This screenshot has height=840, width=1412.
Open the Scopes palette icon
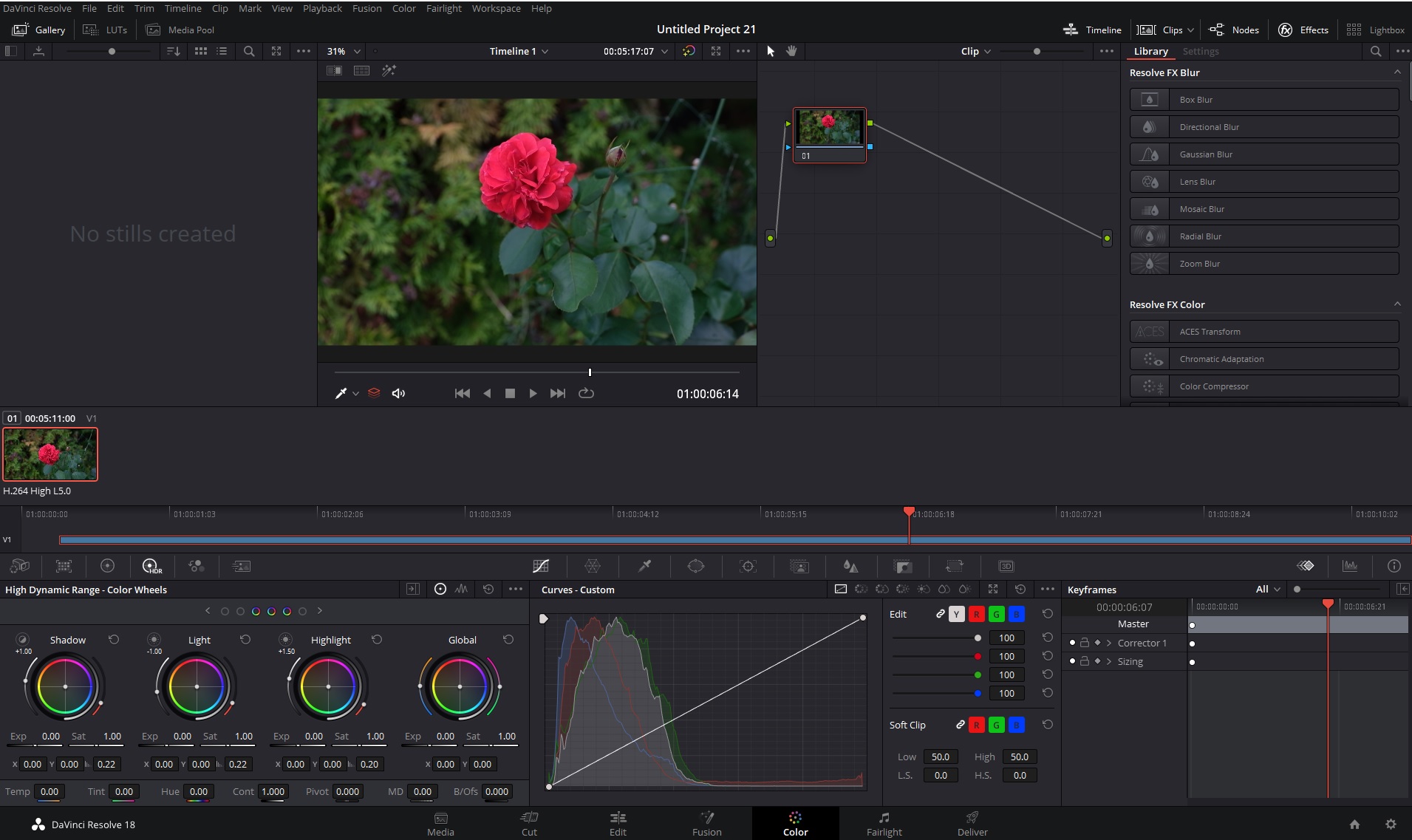point(1350,566)
